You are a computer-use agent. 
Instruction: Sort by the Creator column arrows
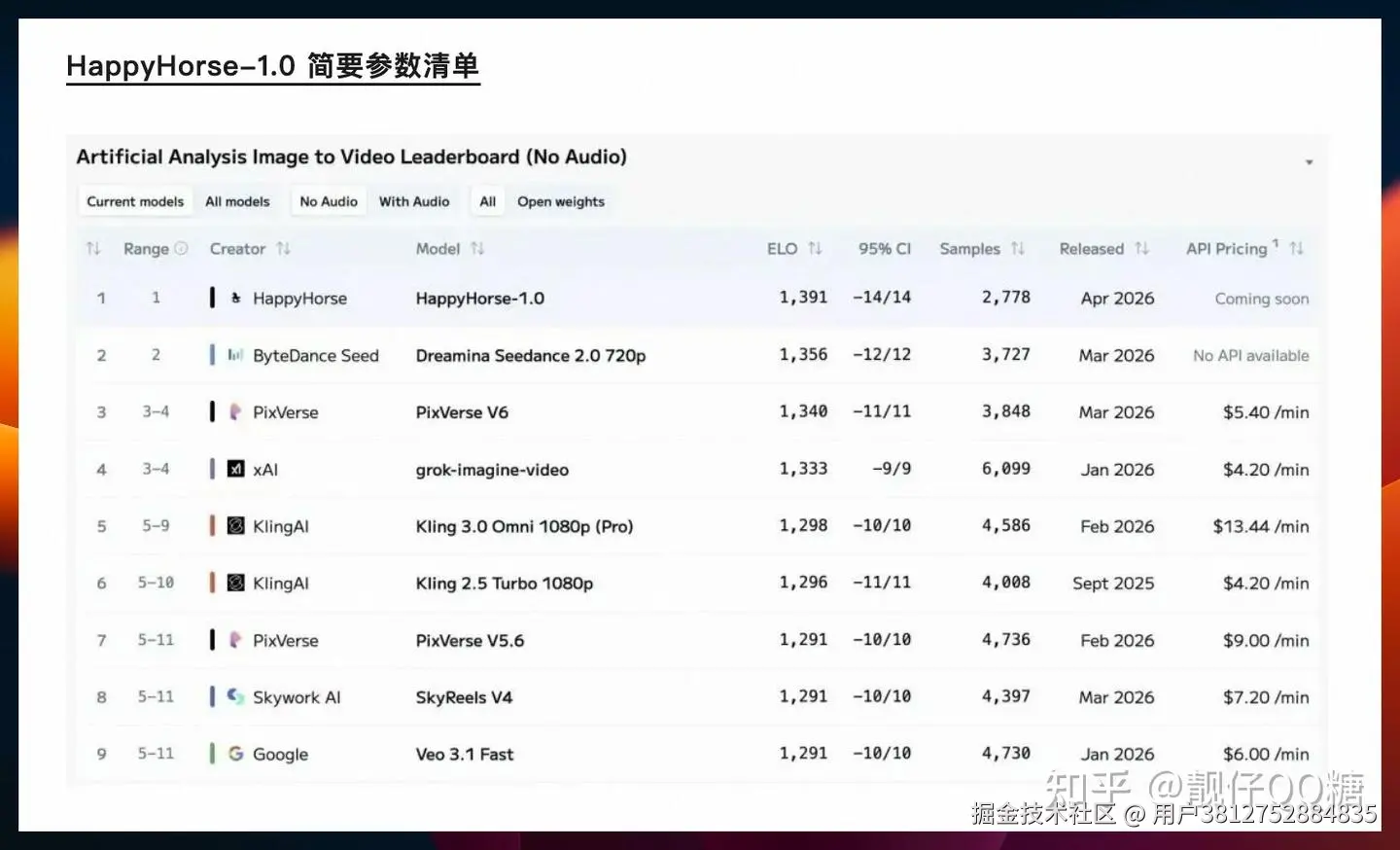[283, 249]
